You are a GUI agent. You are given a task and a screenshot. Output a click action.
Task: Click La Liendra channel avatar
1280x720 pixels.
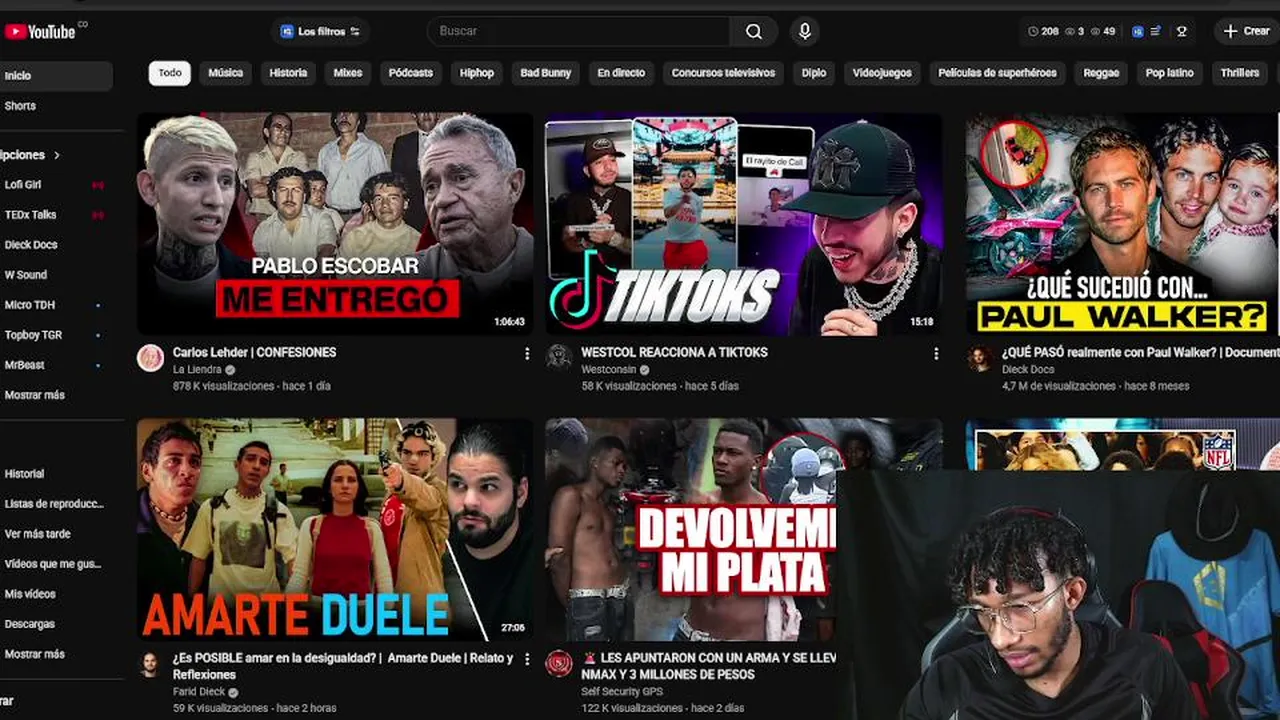150,358
